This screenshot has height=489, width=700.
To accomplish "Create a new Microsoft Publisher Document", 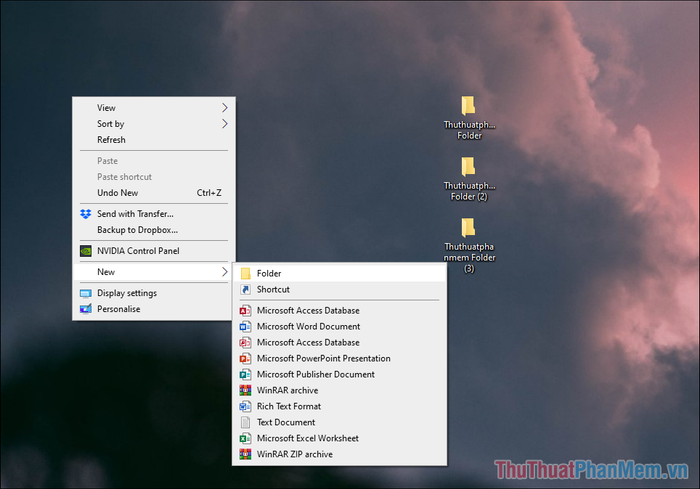I will [339, 374].
